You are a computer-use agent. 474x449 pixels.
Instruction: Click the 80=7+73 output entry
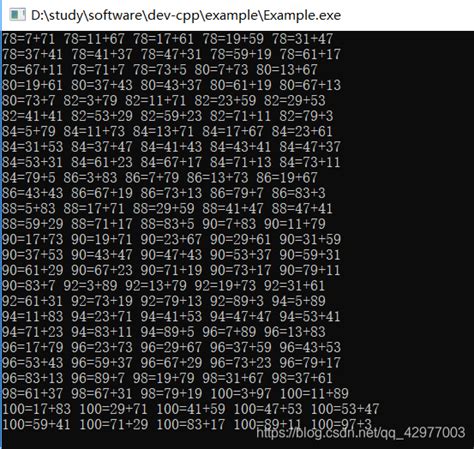(221, 70)
